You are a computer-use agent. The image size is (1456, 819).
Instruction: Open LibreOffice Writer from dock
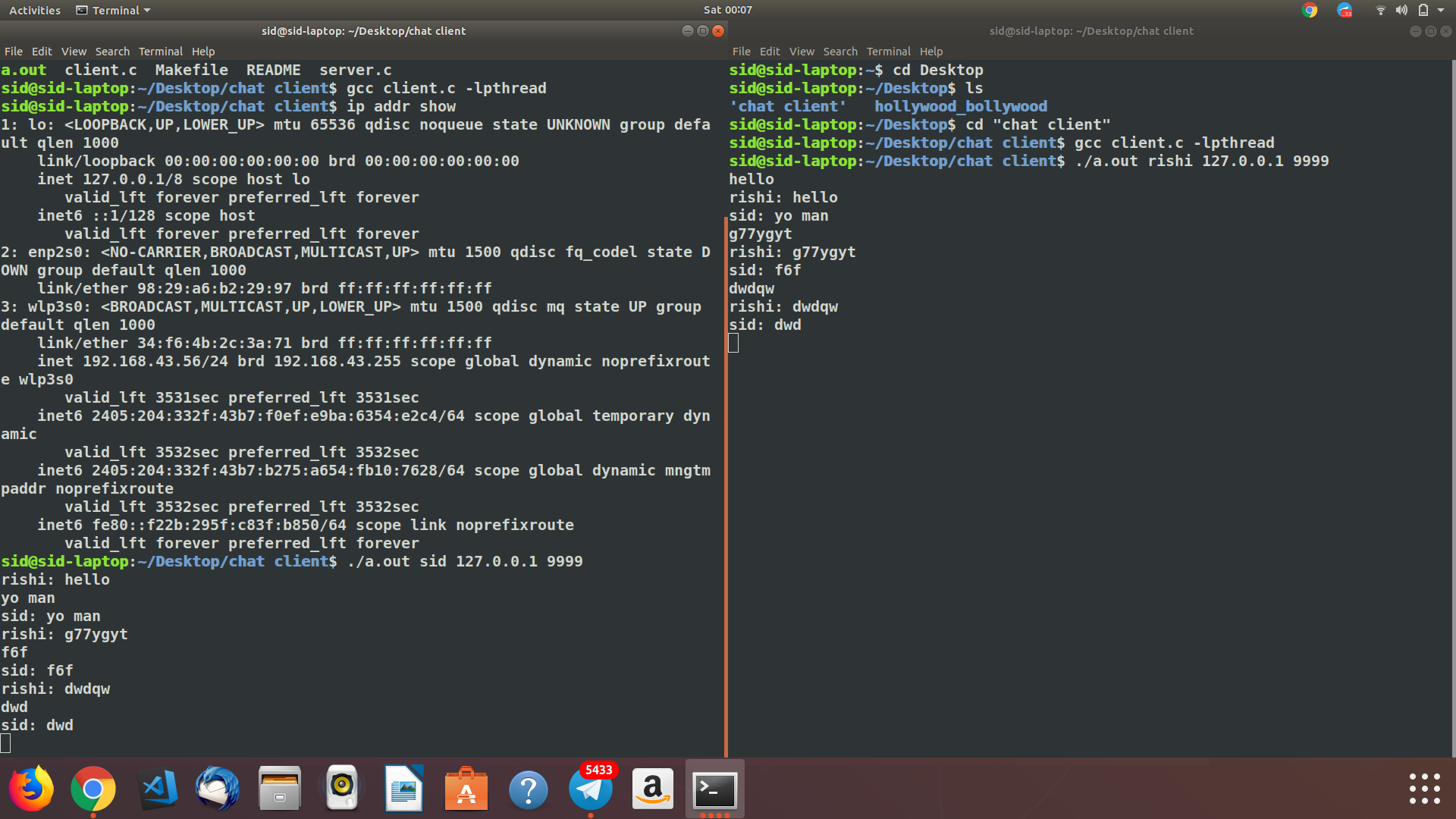403,789
